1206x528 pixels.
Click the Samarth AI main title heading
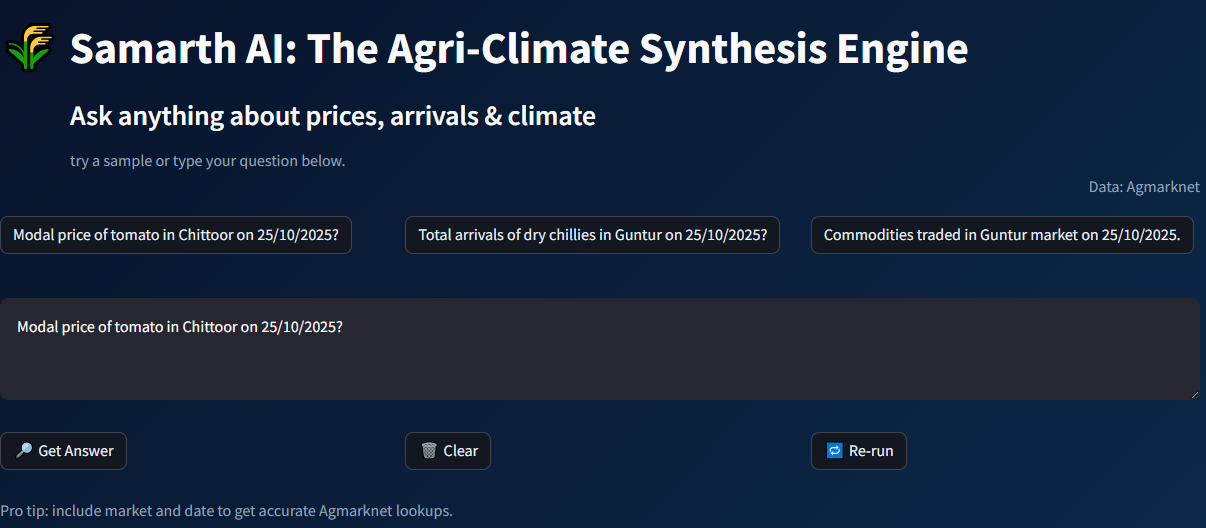(518, 49)
